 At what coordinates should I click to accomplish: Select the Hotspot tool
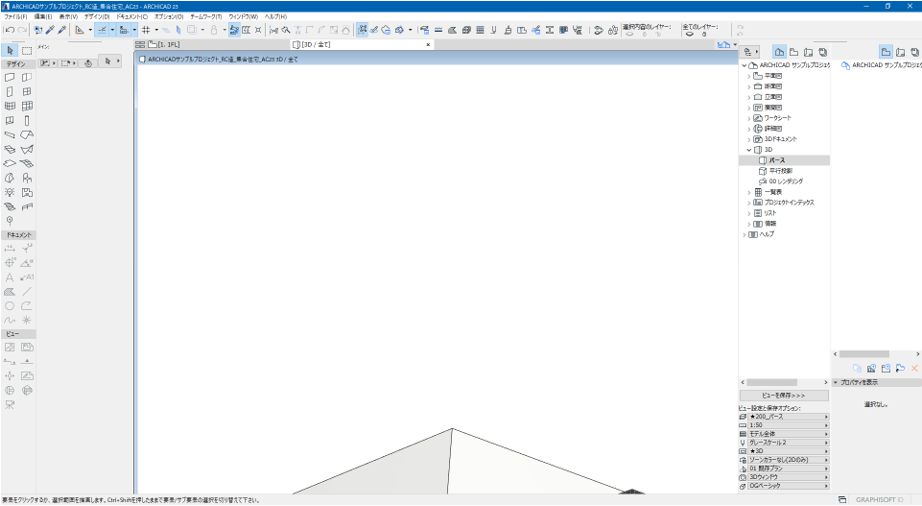tap(27, 320)
